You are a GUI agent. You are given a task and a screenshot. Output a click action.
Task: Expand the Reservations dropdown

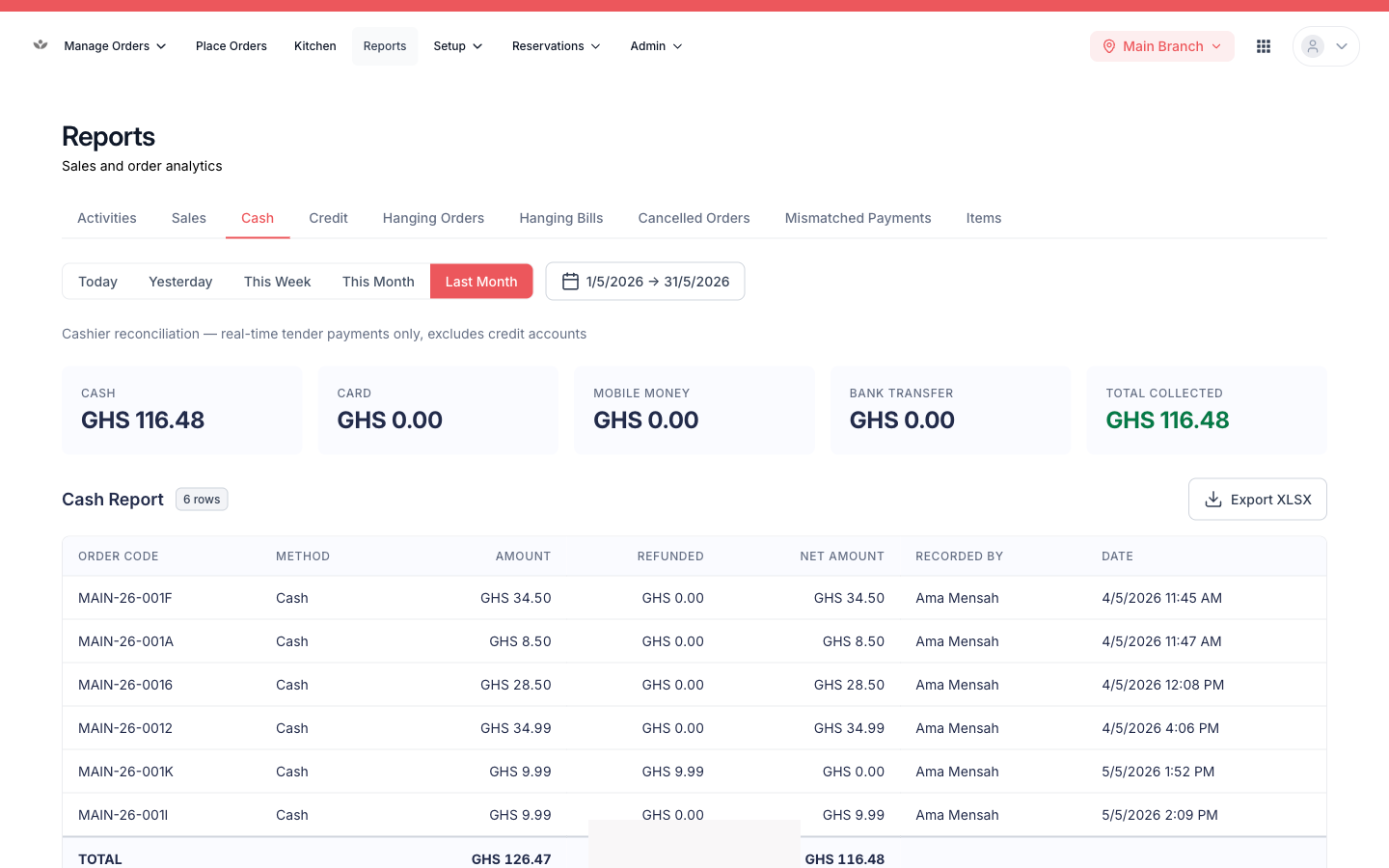pos(557,46)
